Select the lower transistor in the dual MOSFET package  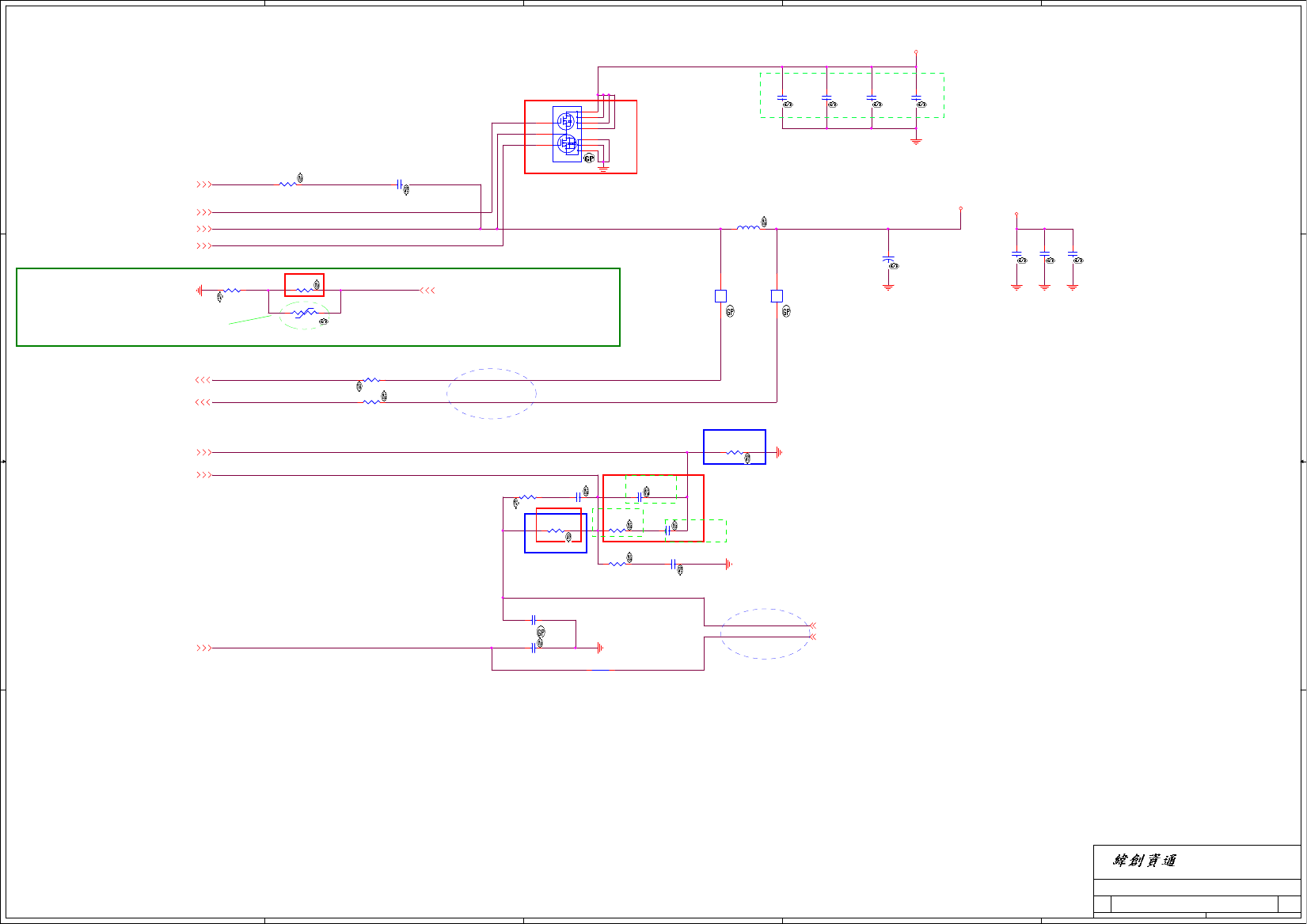(566, 143)
